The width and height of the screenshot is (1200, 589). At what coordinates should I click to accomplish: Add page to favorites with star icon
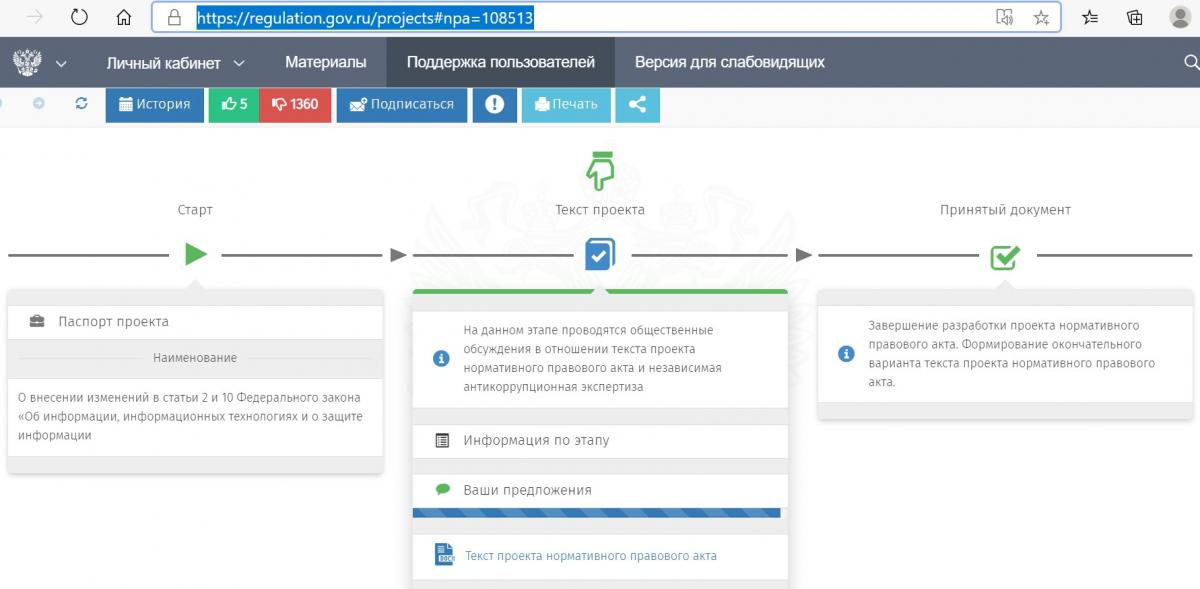point(1041,17)
